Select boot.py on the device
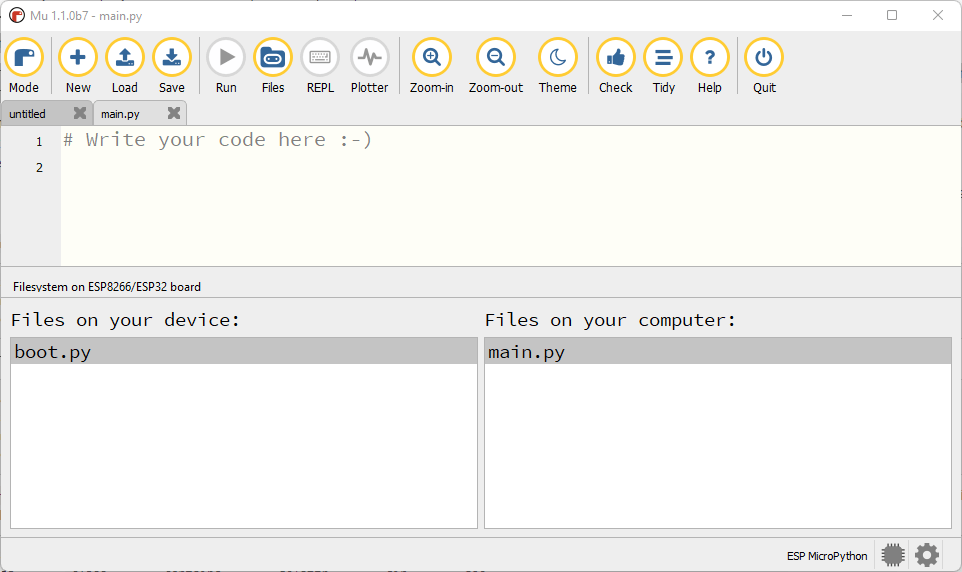Image resolution: width=962 pixels, height=572 pixels. pyautogui.click(x=244, y=352)
